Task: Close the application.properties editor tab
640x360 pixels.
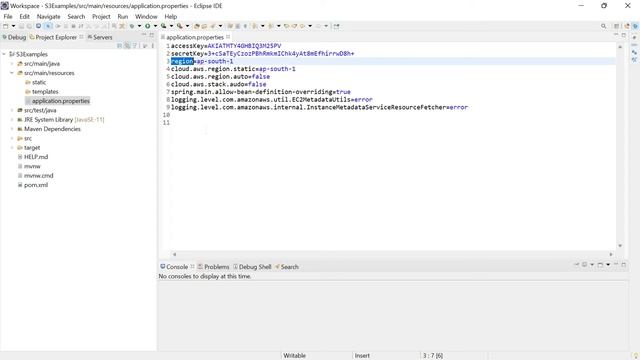Action: pyautogui.click(x=228, y=37)
